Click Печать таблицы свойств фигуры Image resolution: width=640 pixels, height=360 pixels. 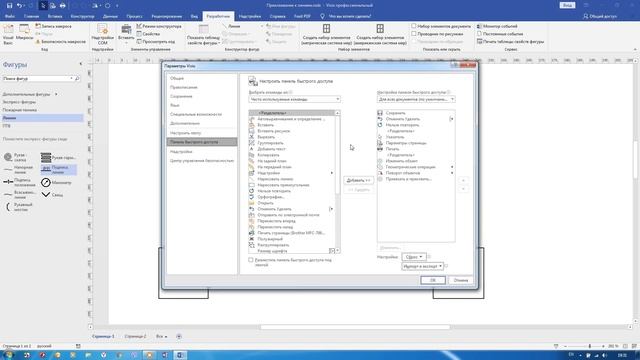tap(510, 42)
